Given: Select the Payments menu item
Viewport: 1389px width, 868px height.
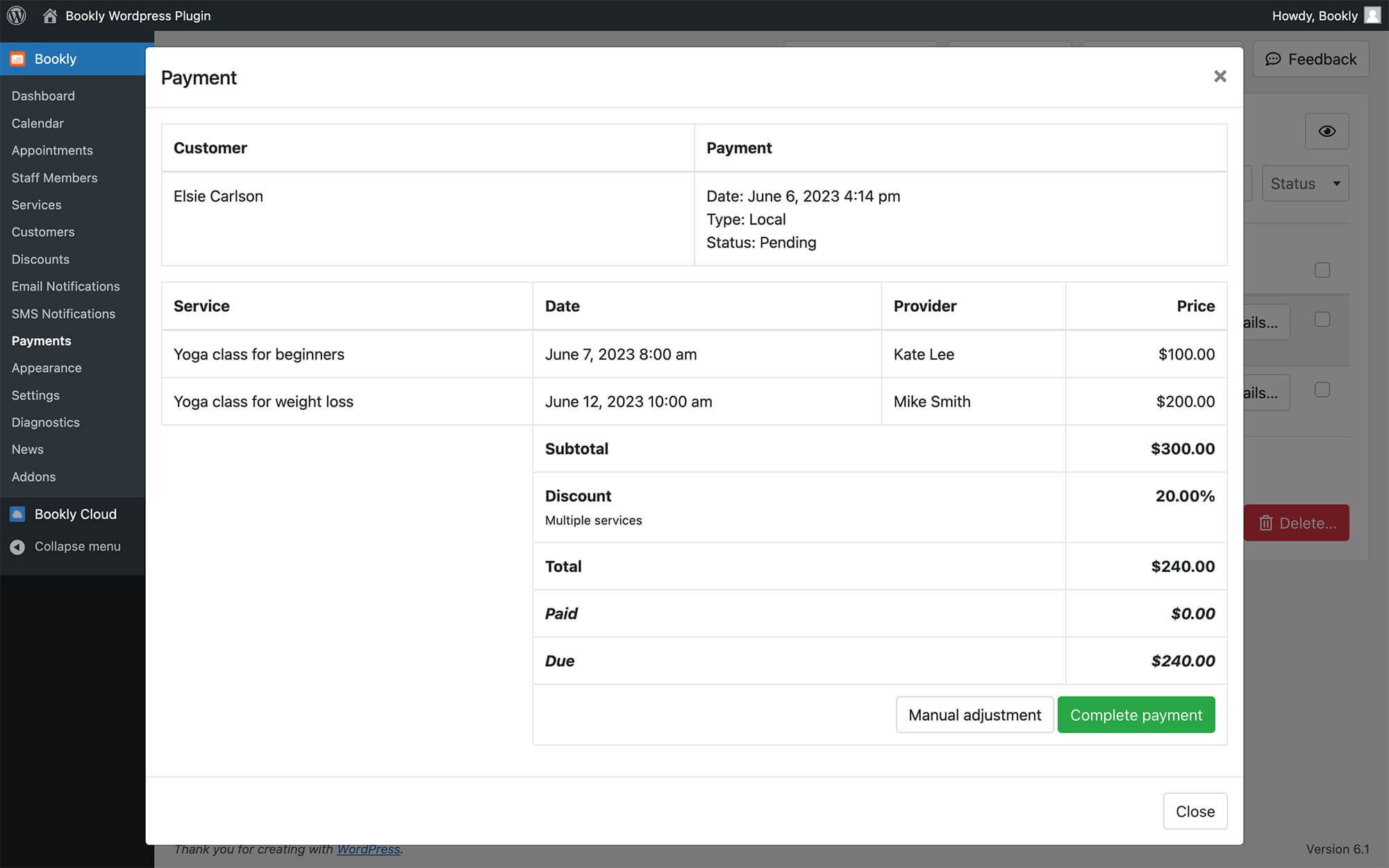Looking at the screenshot, I should 41,341.
